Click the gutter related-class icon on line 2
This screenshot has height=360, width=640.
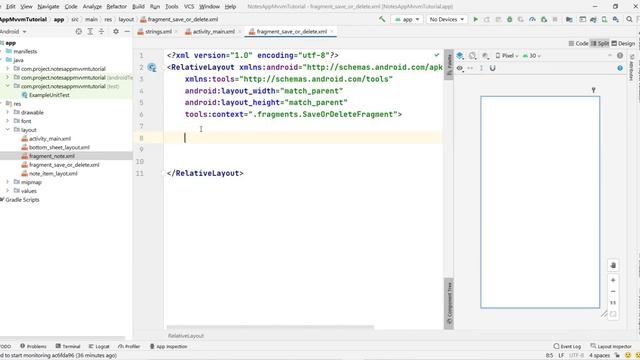click(x=152, y=67)
